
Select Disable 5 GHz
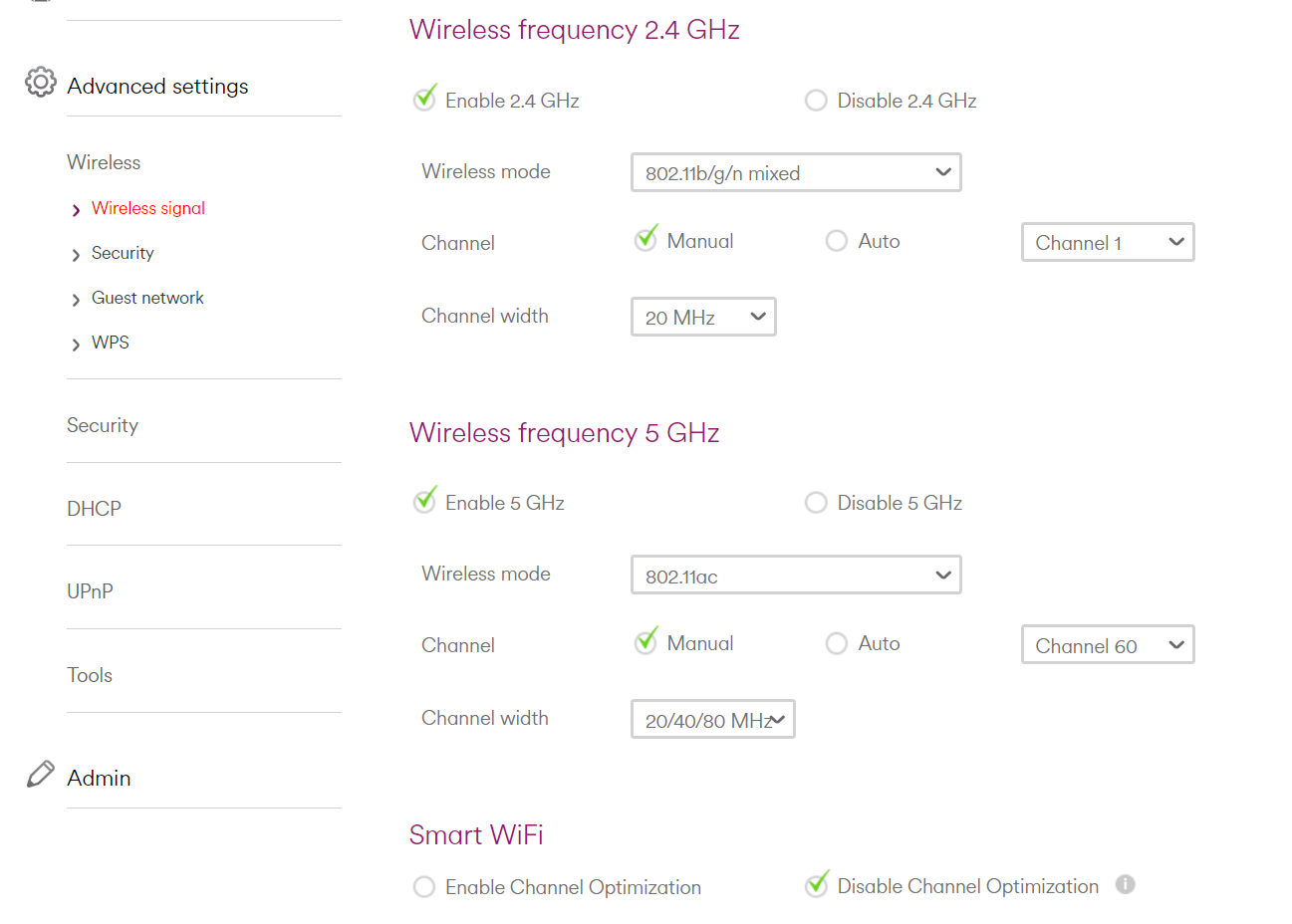click(816, 502)
